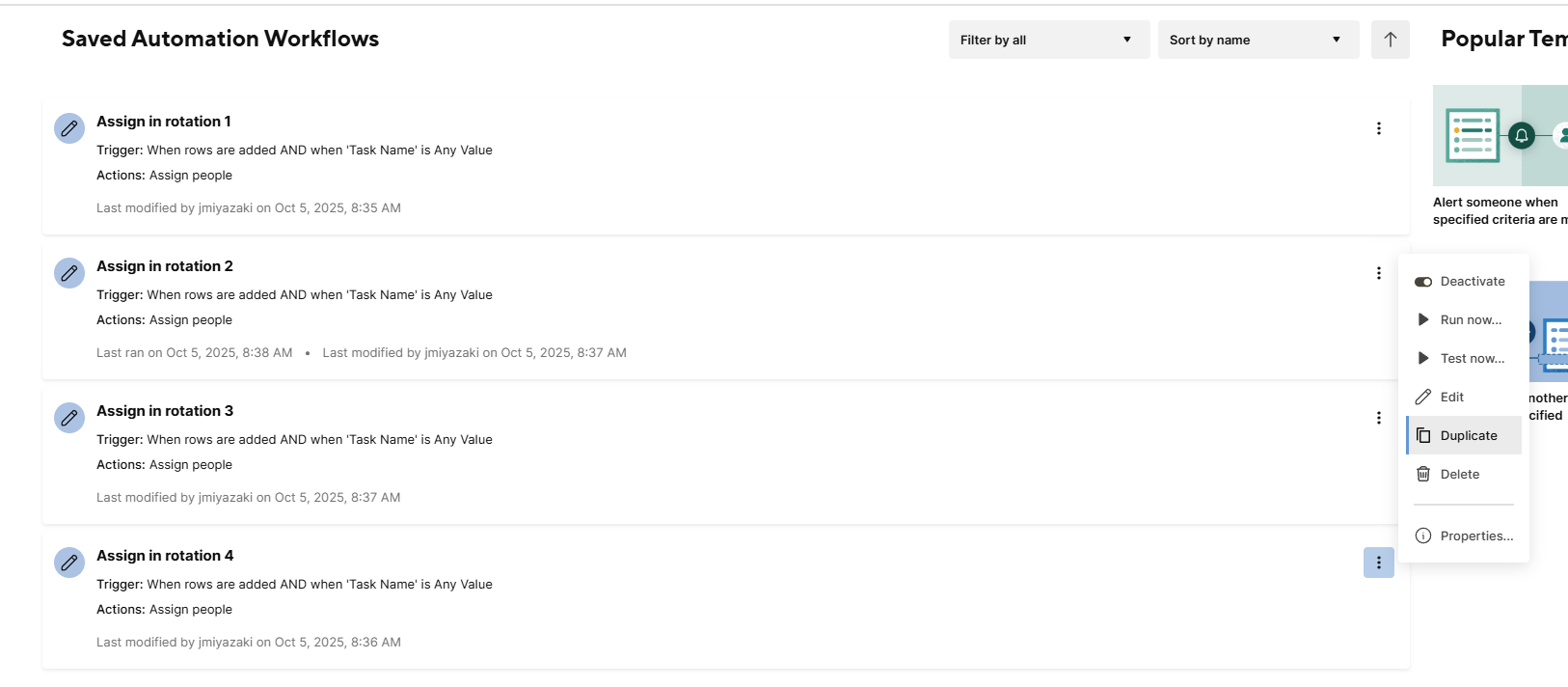Viewport: 1568px width, 687px height.
Task: Open the Filter by all dropdown
Action: (x=1049, y=40)
